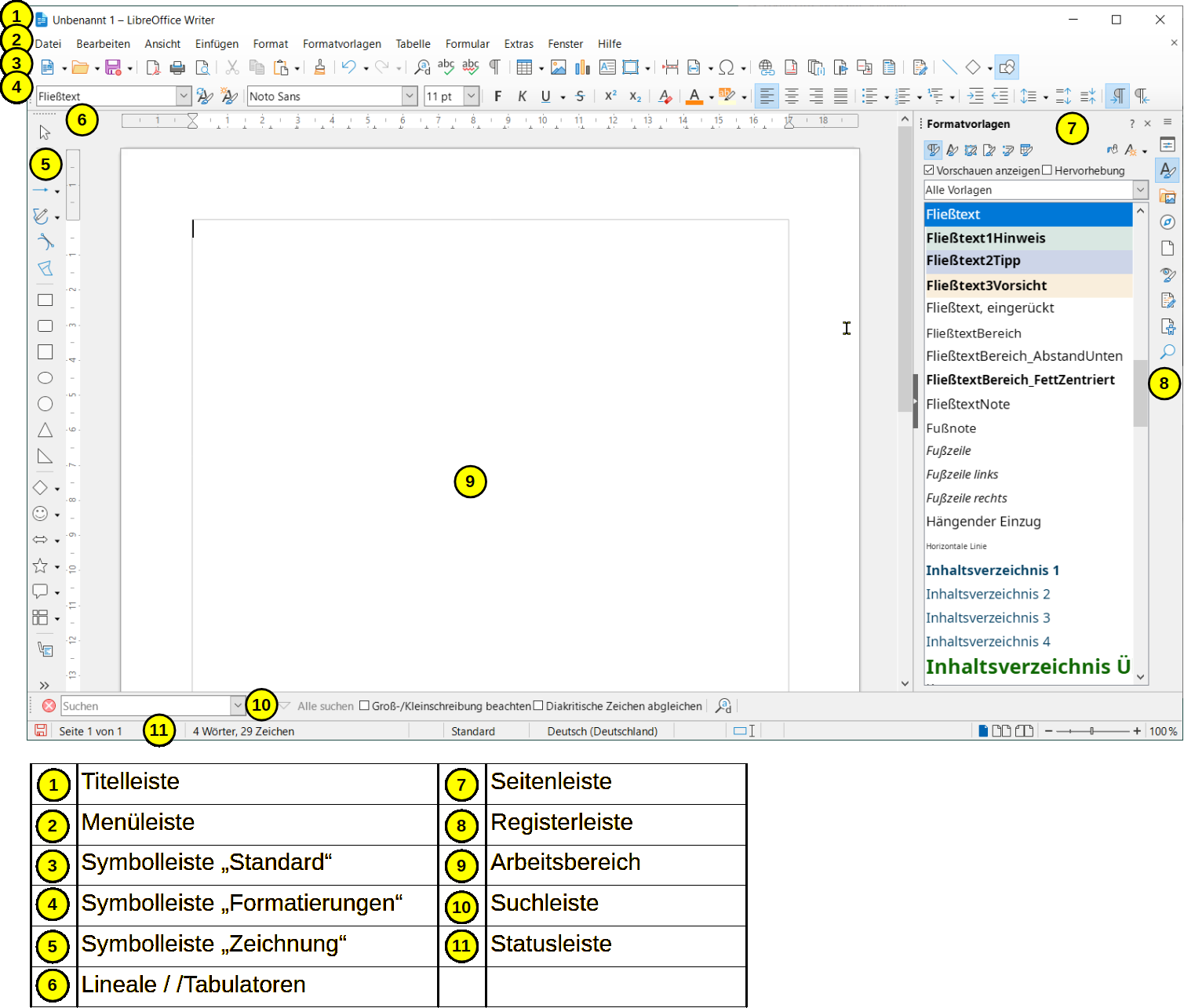The image size is (1184, 1008).
Task: Open the Gallery deck in sidebar tab bar
Action: pyautogui.click(x=1168, y=196)
